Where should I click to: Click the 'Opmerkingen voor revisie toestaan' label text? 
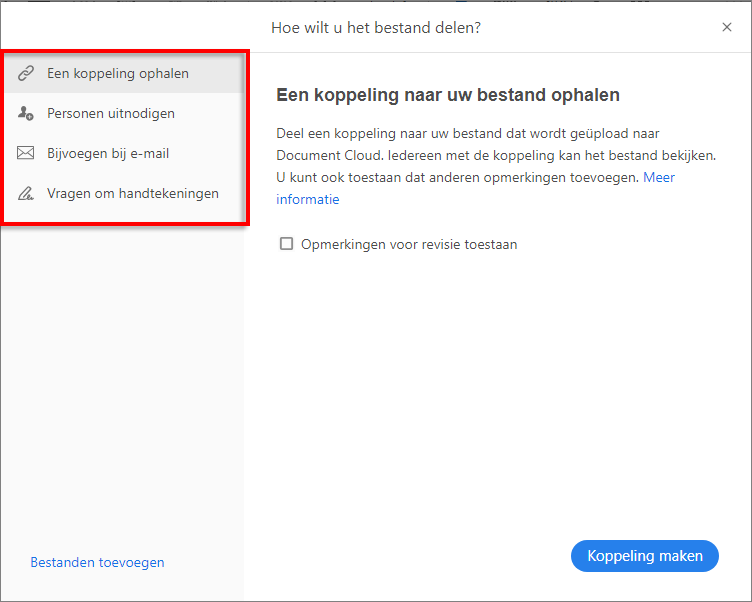[x=409, y=244]
